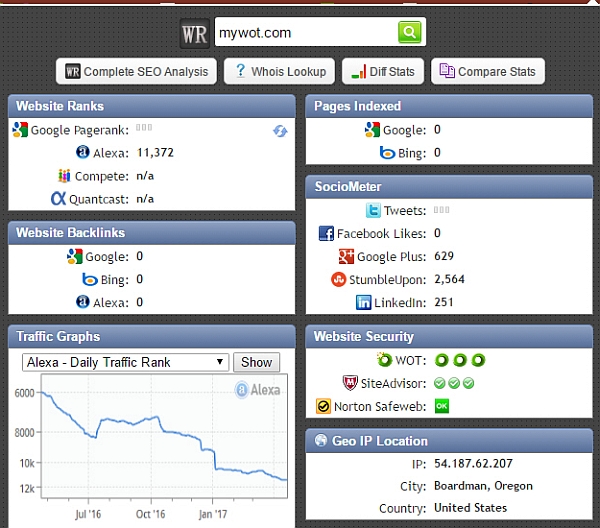
Task: Click the Show button for traffic graph
Action: 256,362
